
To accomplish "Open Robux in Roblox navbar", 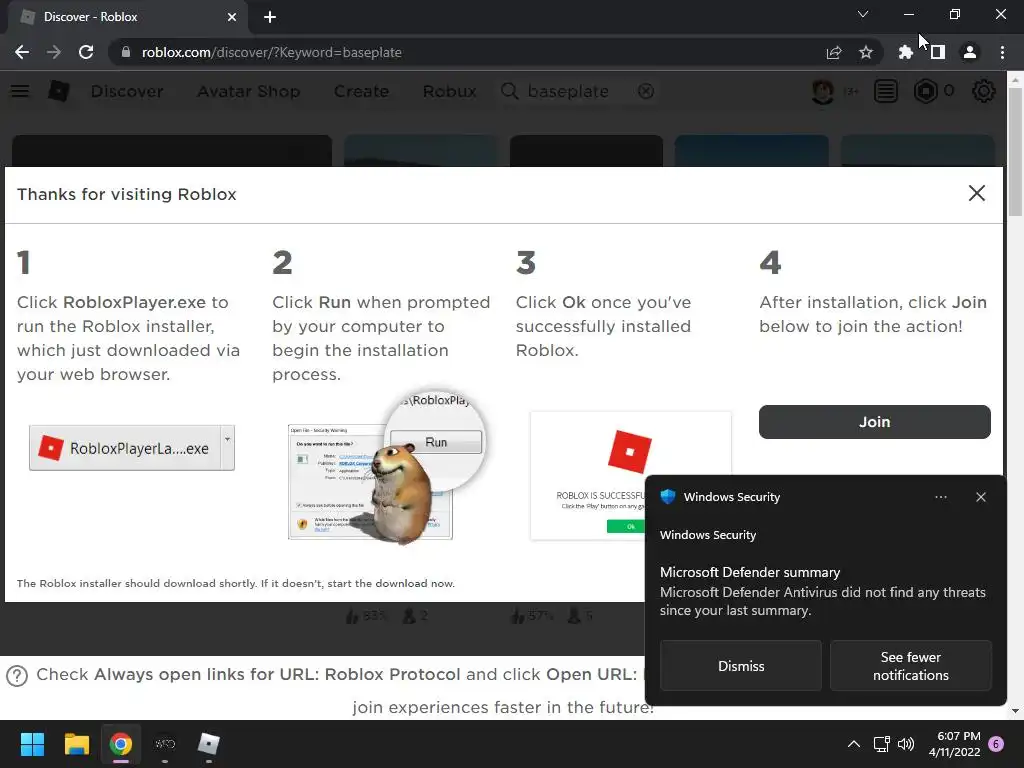I will [449, 91].
